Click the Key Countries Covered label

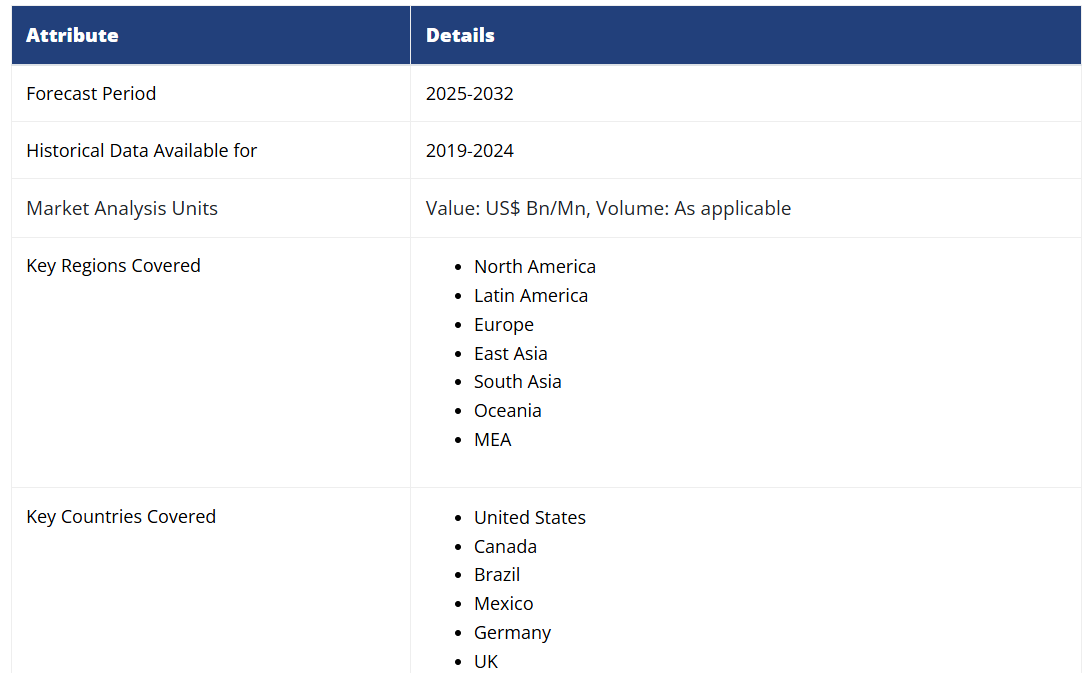(121, 516)
